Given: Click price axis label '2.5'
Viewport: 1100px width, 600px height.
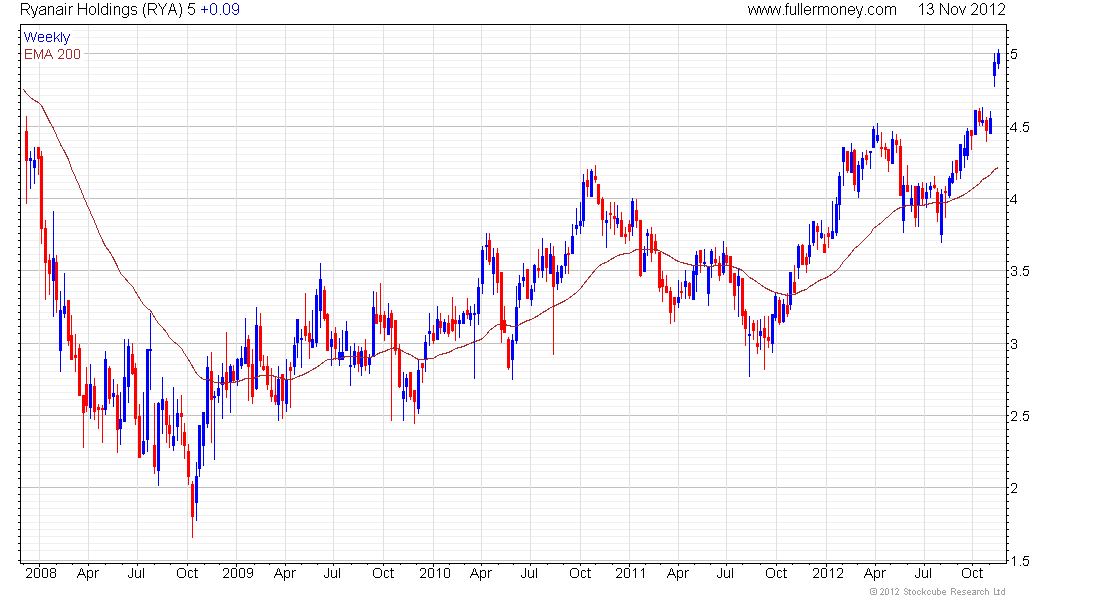Looking at the screenshot, I should (1020, 416).
